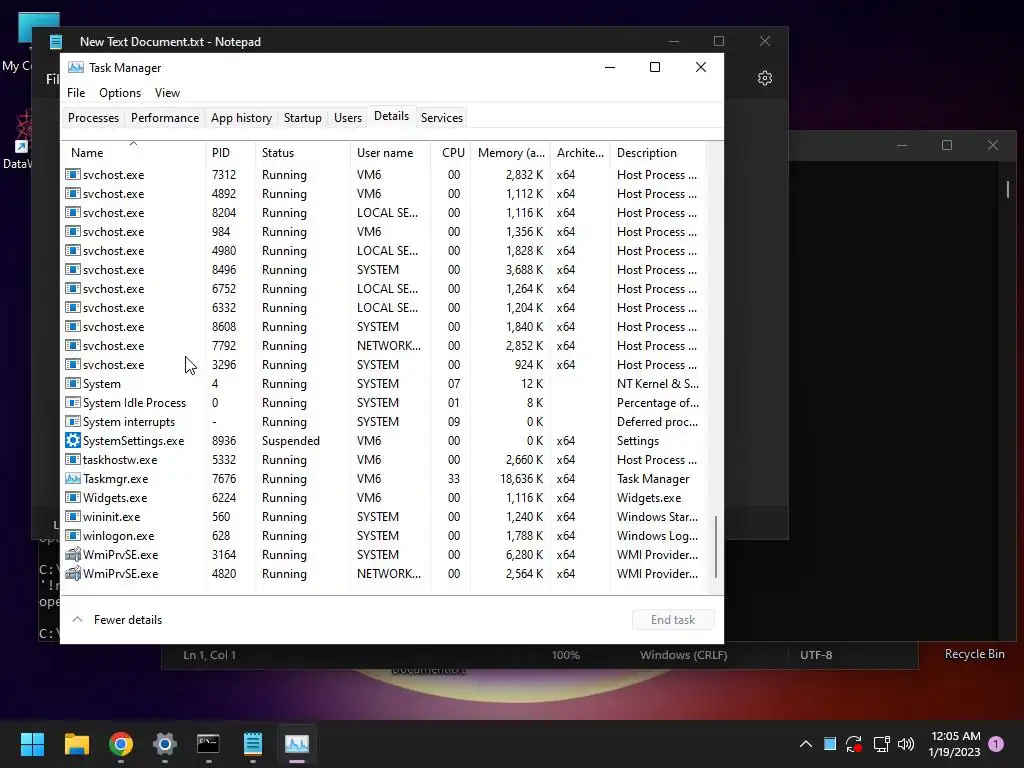Sort by the Memory column header
This screenshot has height=768, width=1024.
point(511,153)
